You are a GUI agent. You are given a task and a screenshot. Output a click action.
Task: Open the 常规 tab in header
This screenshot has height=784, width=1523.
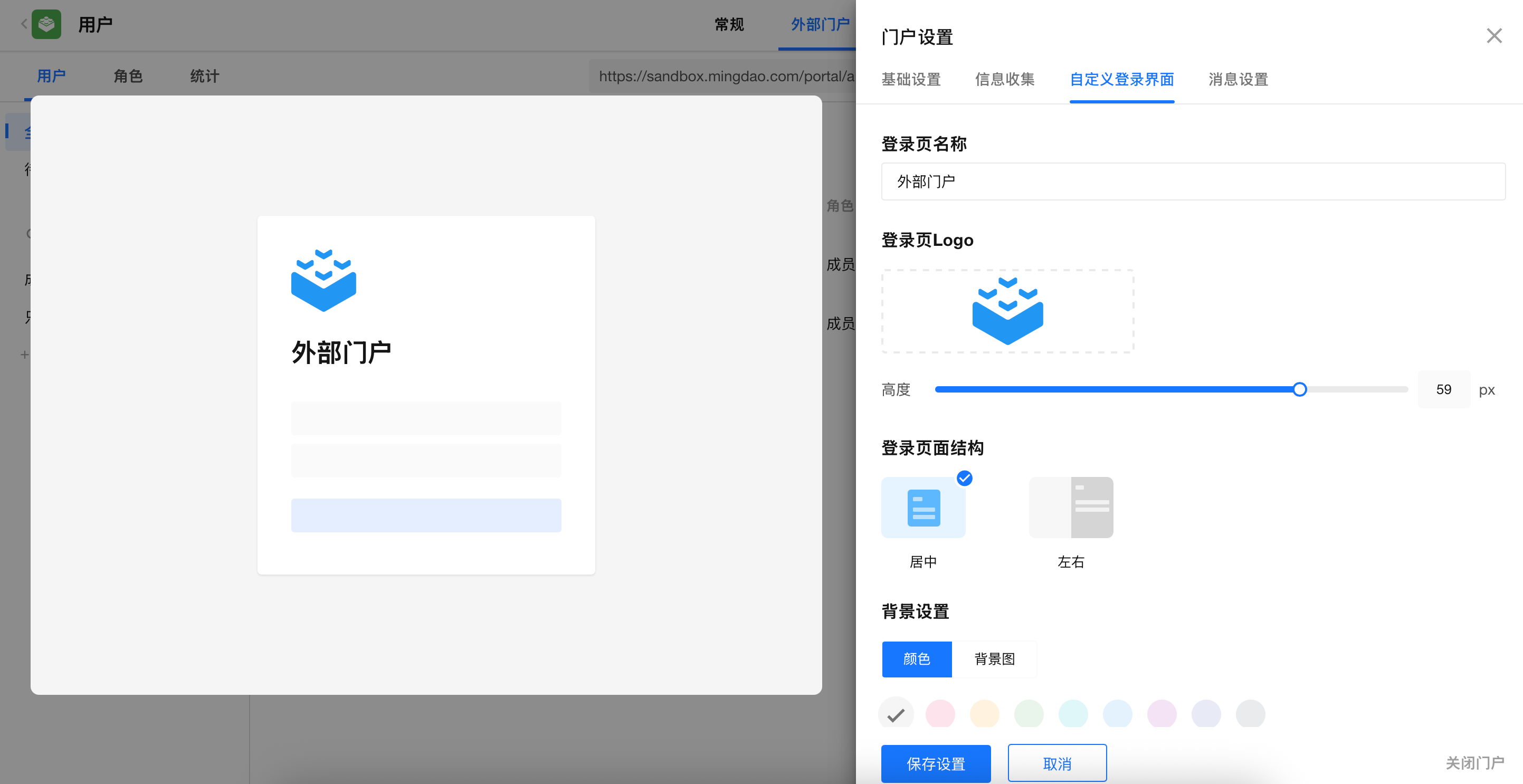[729, 24]
